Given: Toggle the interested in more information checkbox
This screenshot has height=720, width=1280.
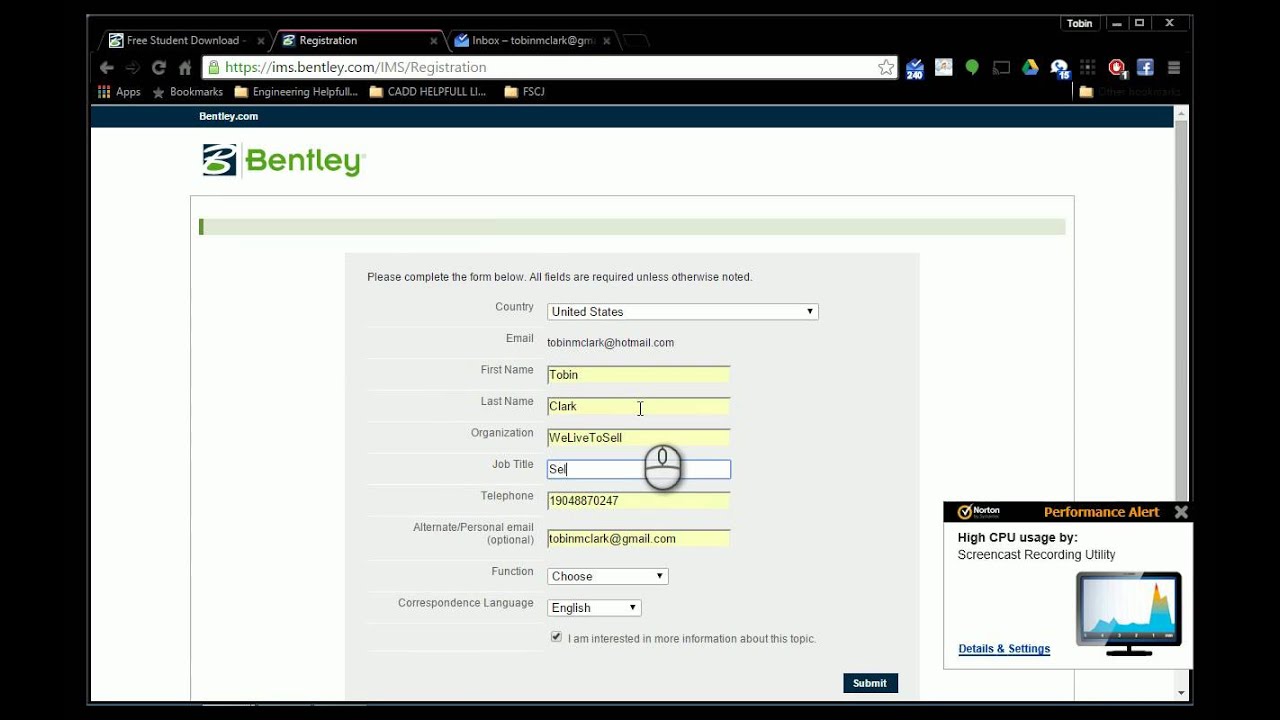Looking at the screenshot, I should 556,637.
